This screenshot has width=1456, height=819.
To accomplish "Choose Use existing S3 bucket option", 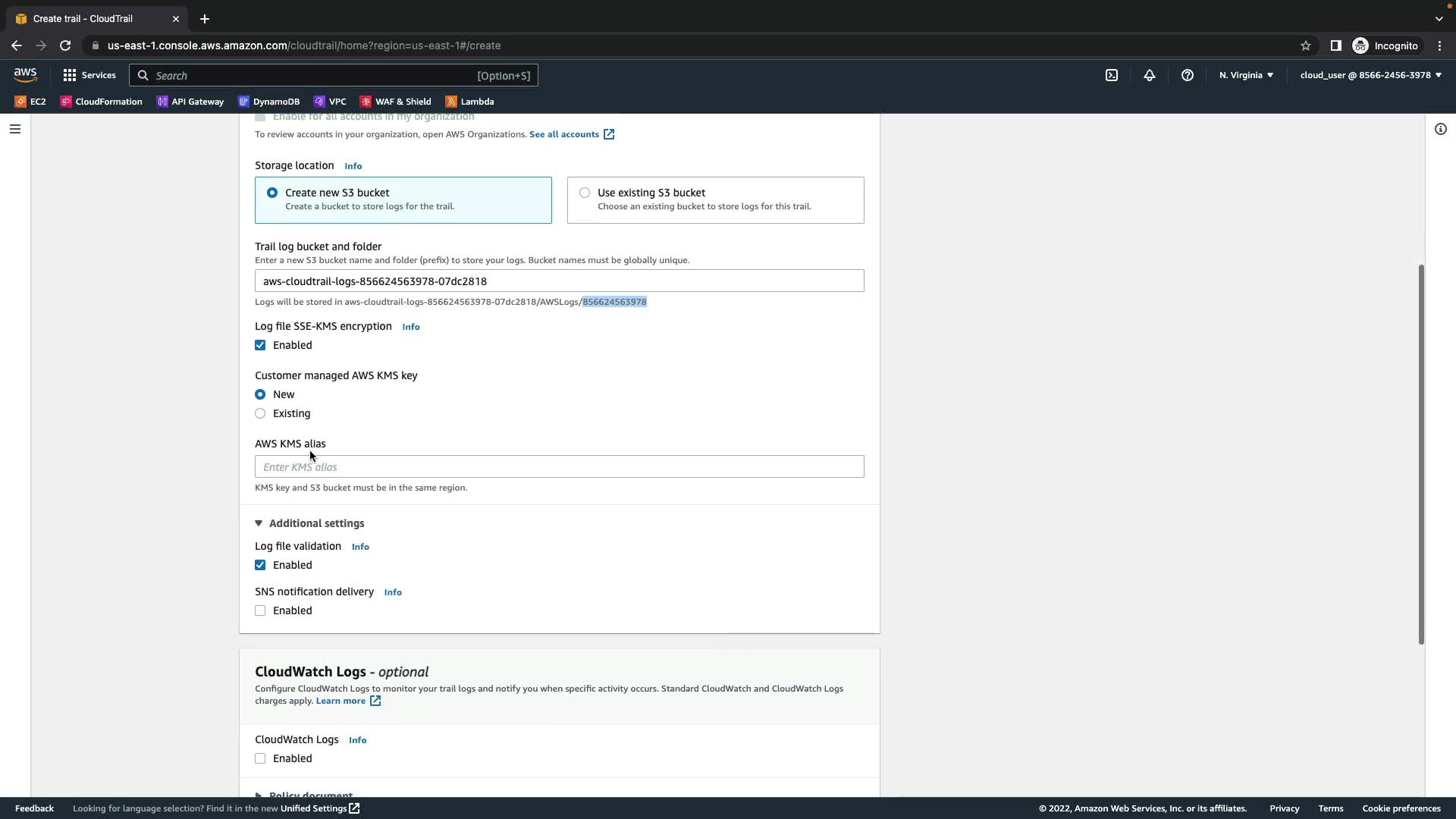I will pos(585,193).
